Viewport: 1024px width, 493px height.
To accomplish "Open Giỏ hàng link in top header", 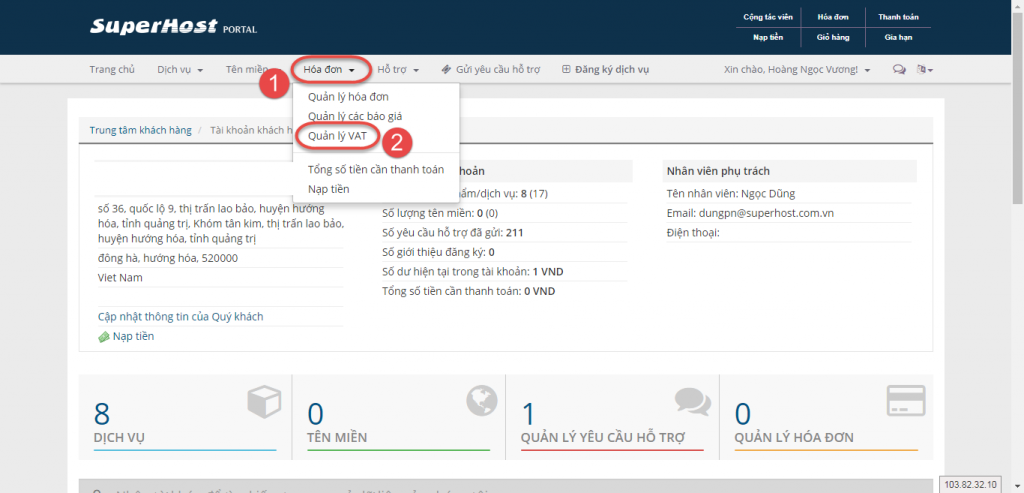I will [825, 36].
